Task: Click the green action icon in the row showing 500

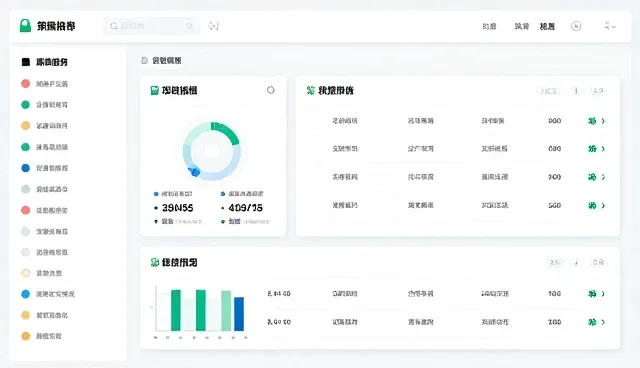Action: (592, 206)
